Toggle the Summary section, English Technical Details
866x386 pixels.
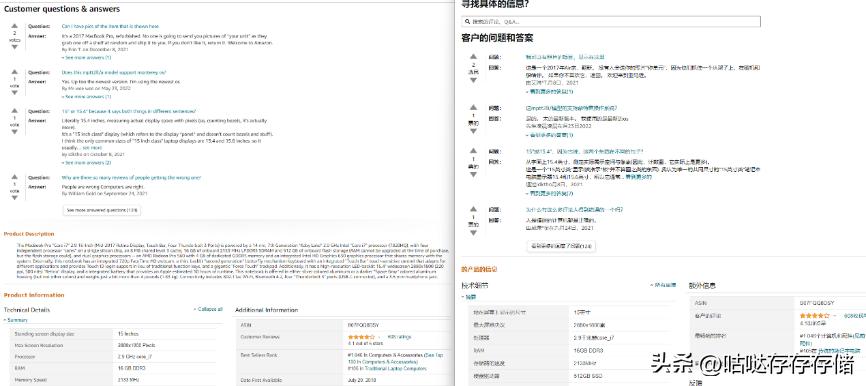[x=15, y=320]
